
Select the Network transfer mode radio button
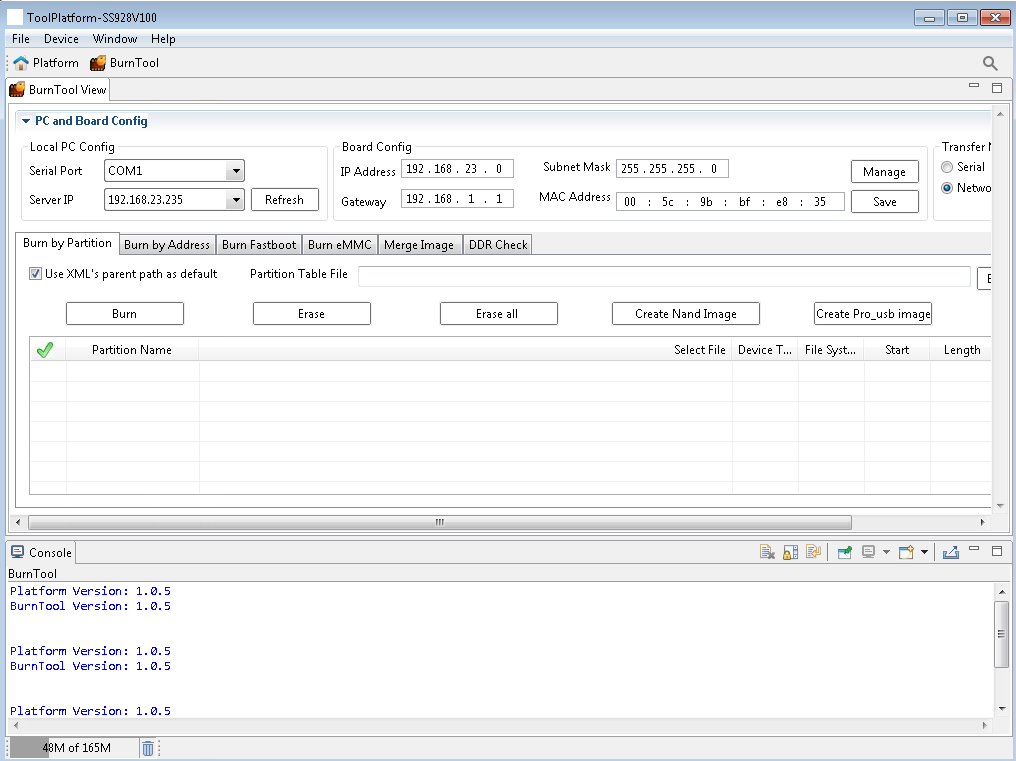947,188
